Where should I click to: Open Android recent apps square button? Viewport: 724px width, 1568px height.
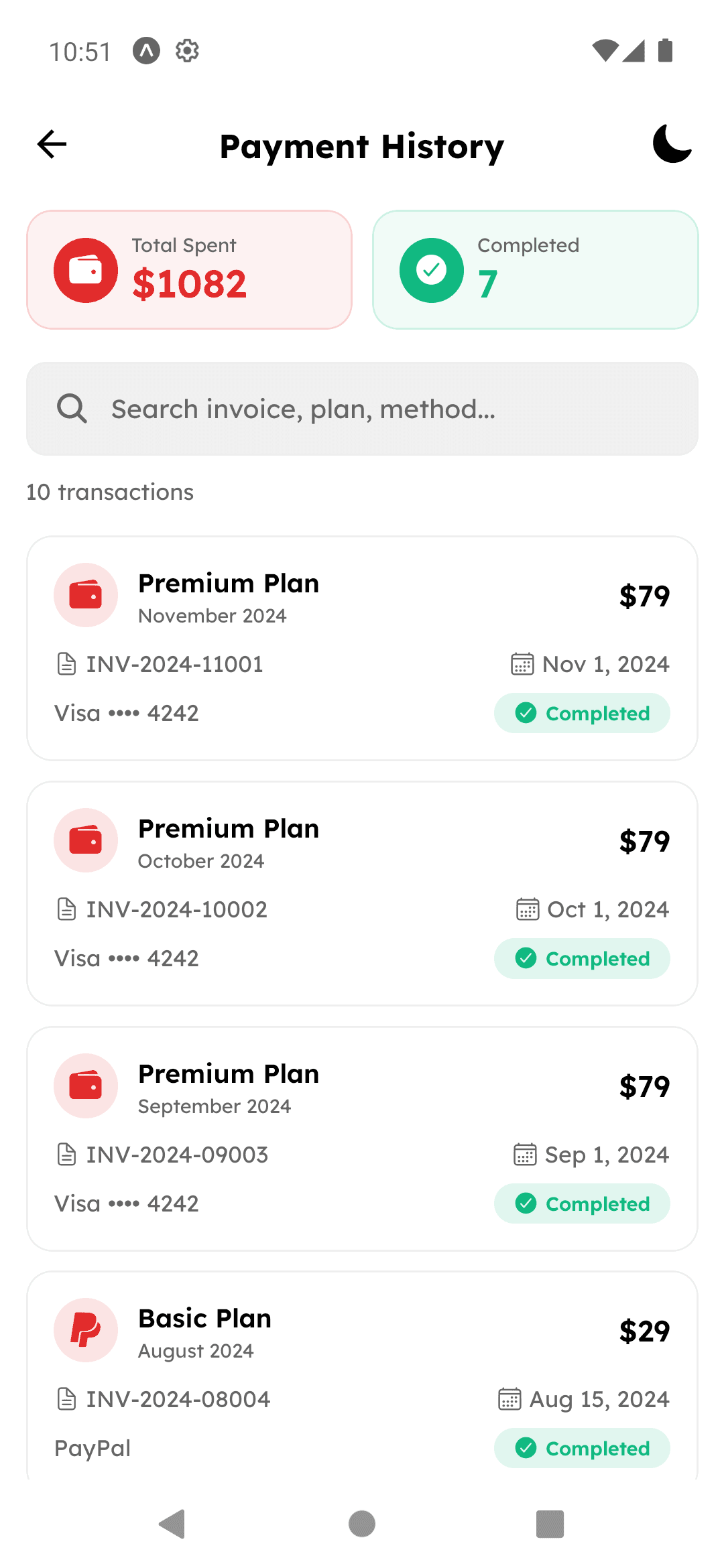(x=550, y=1524)
